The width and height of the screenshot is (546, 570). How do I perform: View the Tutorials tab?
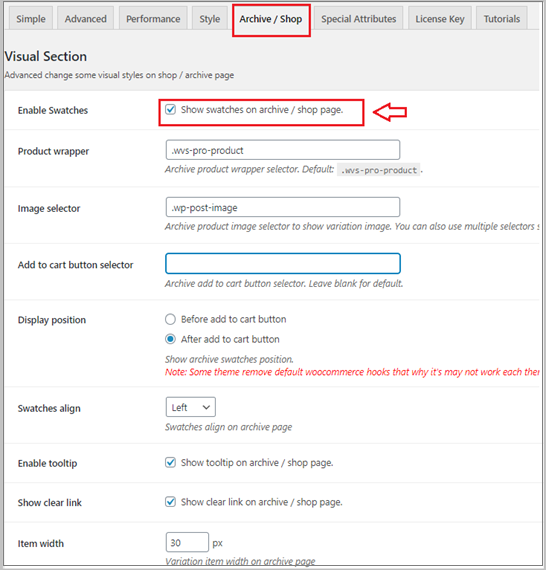coord(502,18)
